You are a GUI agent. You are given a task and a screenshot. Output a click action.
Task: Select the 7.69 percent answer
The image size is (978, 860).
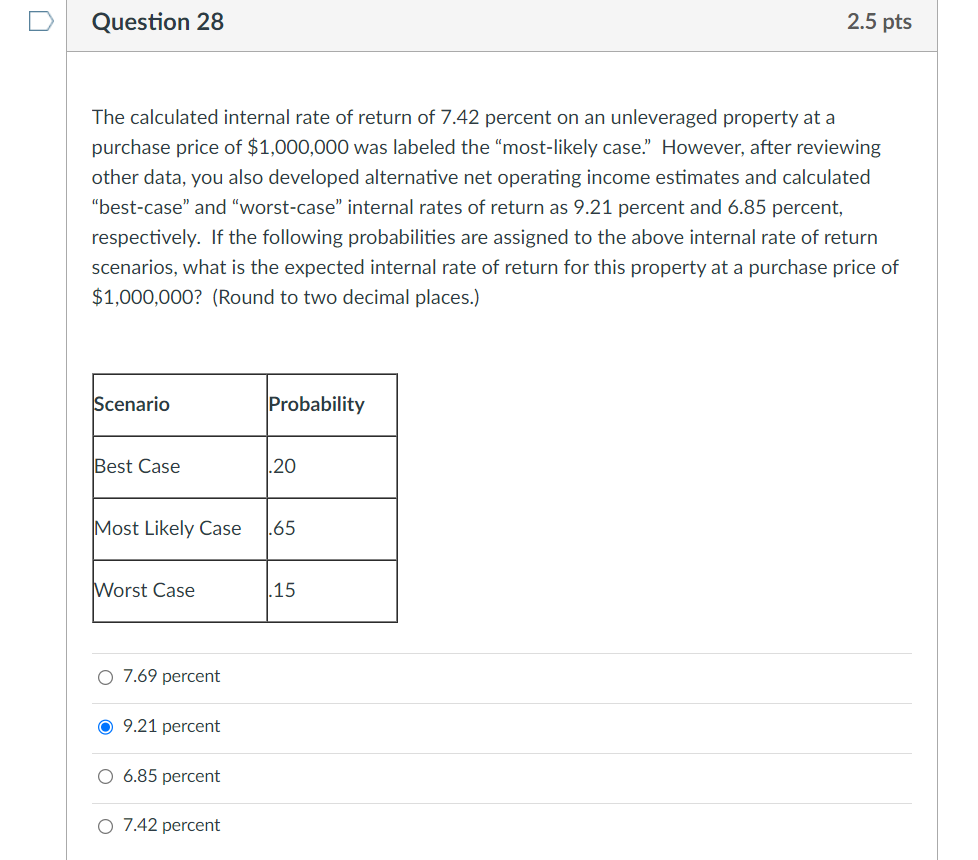pos(105,677)
